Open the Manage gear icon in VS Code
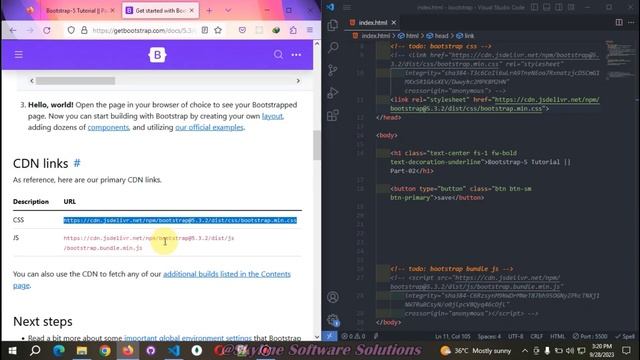Viewport: 640px width, 360px height. (x=333, y=320)
